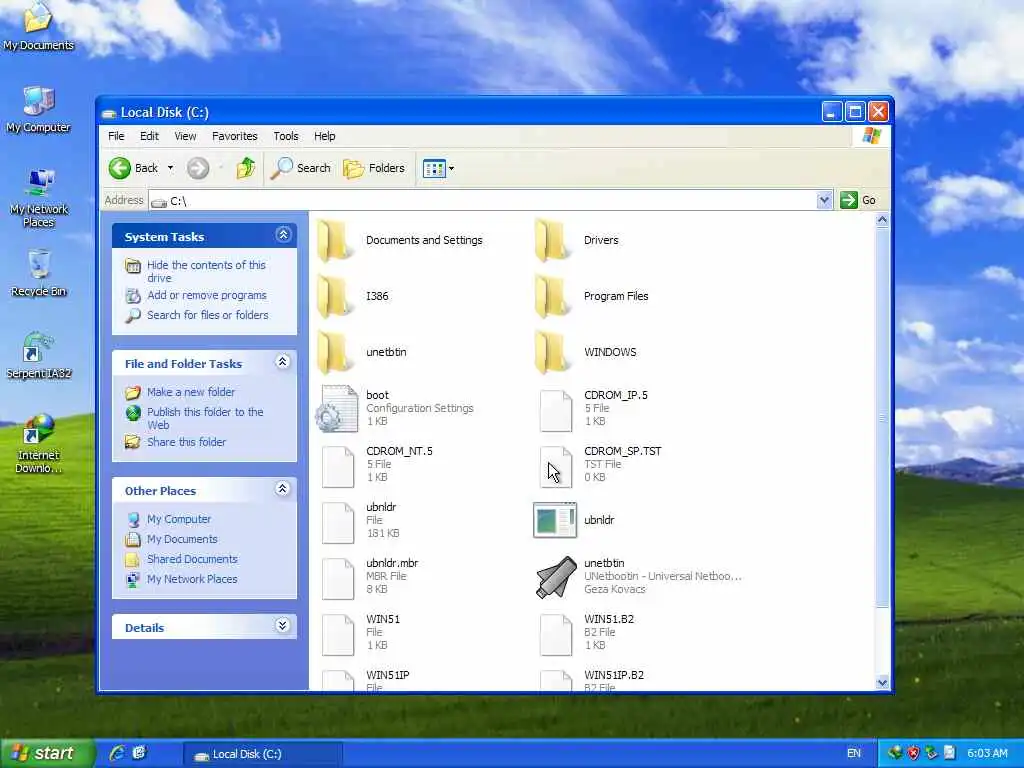Select Serpent IA32 desktop shortcut
1024x768 pixels.
(39, 356)
